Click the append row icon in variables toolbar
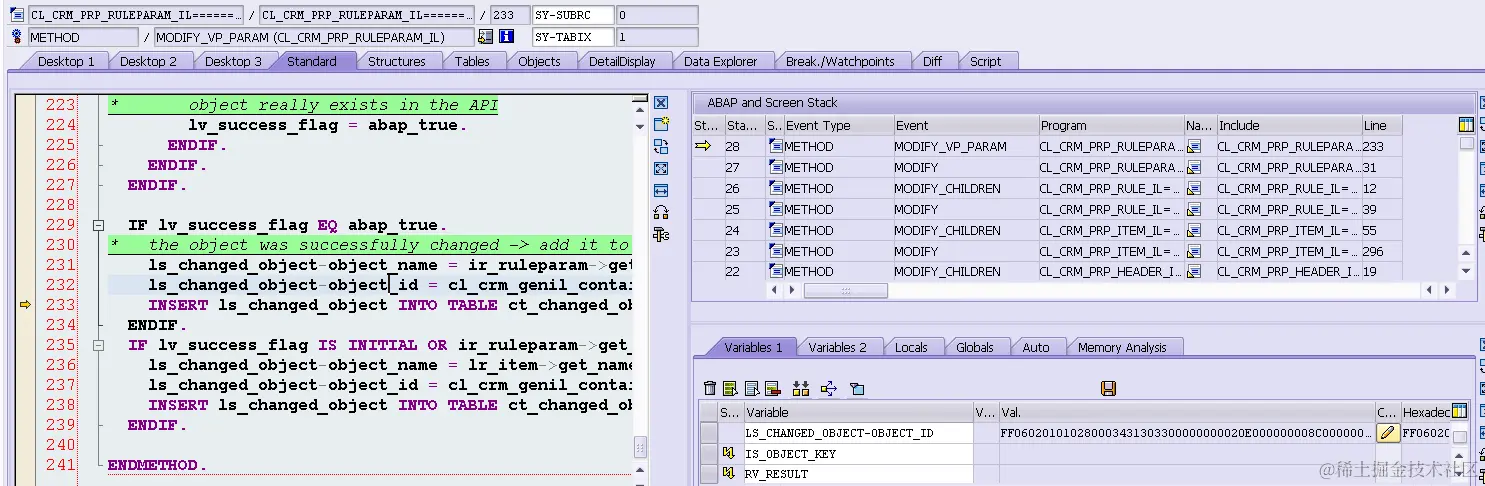 pos(751,388)
